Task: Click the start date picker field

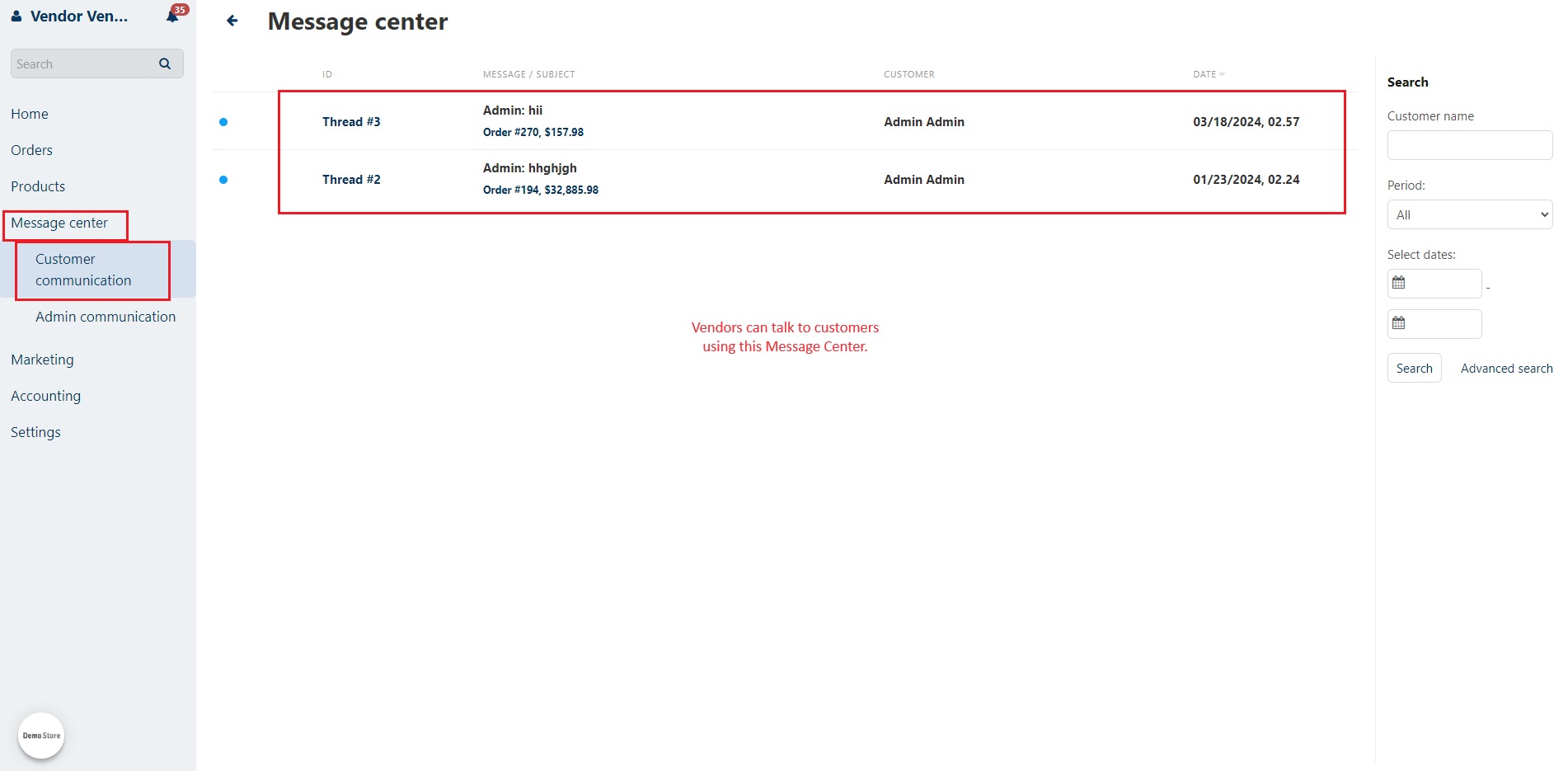Action: coord(1434,284)
